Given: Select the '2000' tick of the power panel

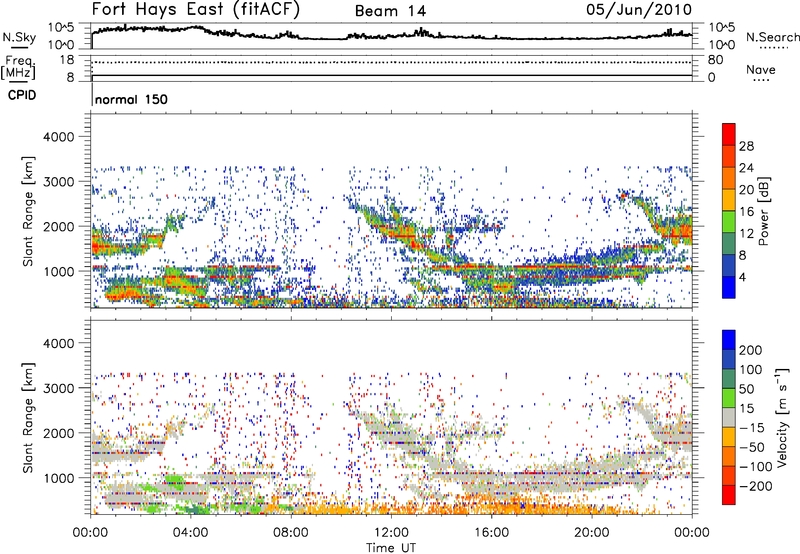Looking at the screenshot, I should pyautogui.click(x=59, y=226).
